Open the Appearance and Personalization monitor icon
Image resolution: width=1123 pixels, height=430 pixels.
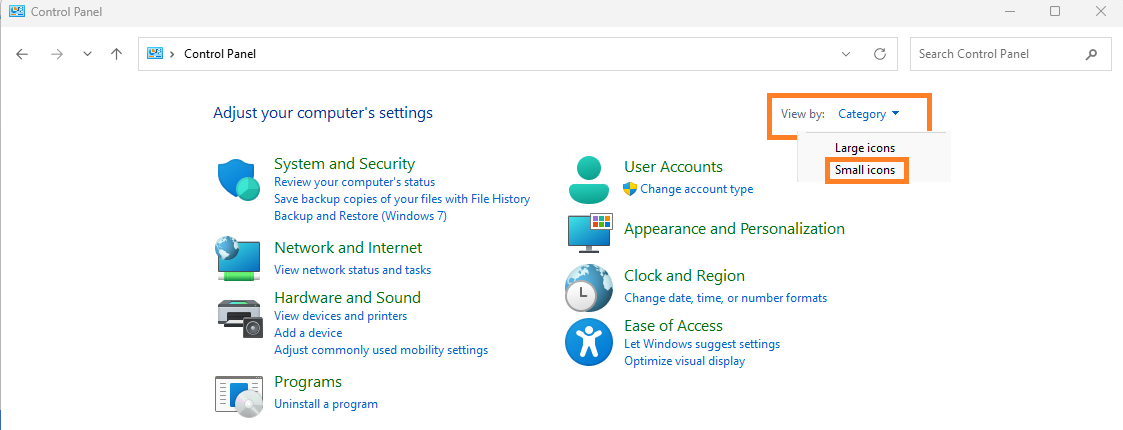[589, 232]
